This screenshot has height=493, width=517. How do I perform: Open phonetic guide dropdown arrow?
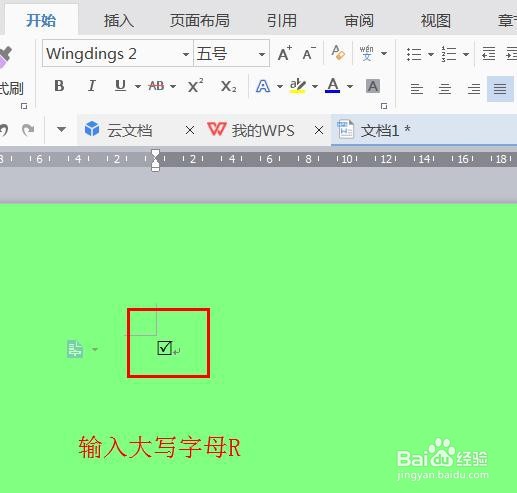pyautogui.click(x=384, y=53)
